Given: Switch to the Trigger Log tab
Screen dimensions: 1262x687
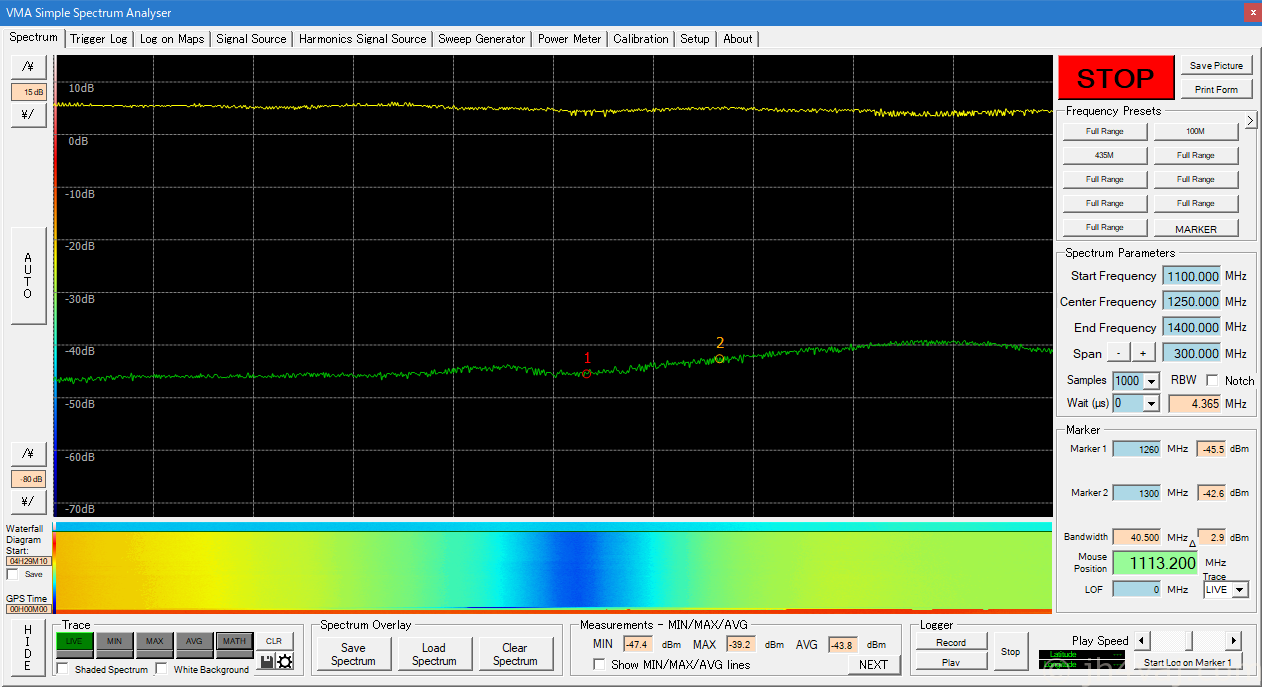Looking at the screenshot, I should point(99,39).
